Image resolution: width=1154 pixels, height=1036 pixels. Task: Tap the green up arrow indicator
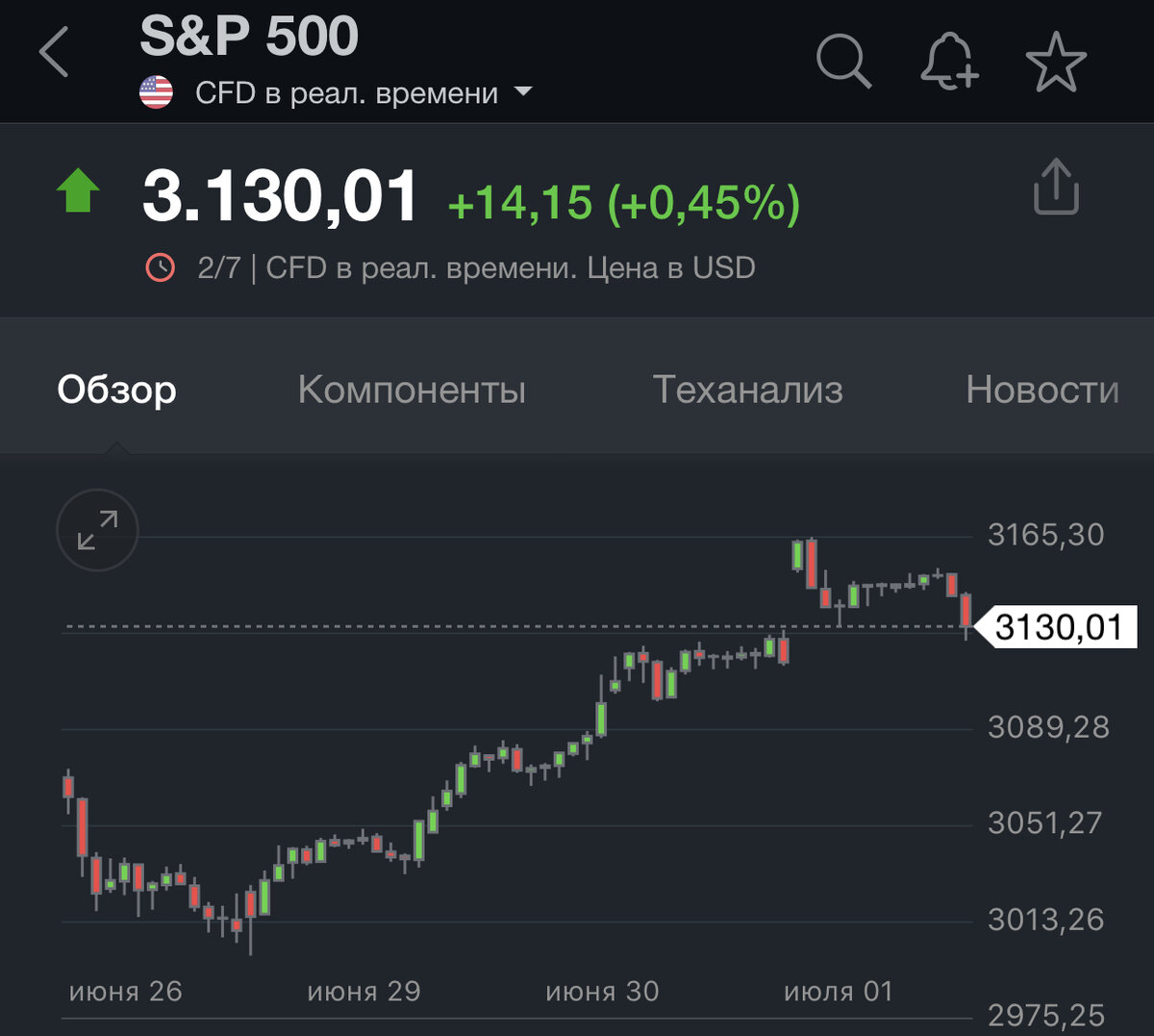point(78,190)
